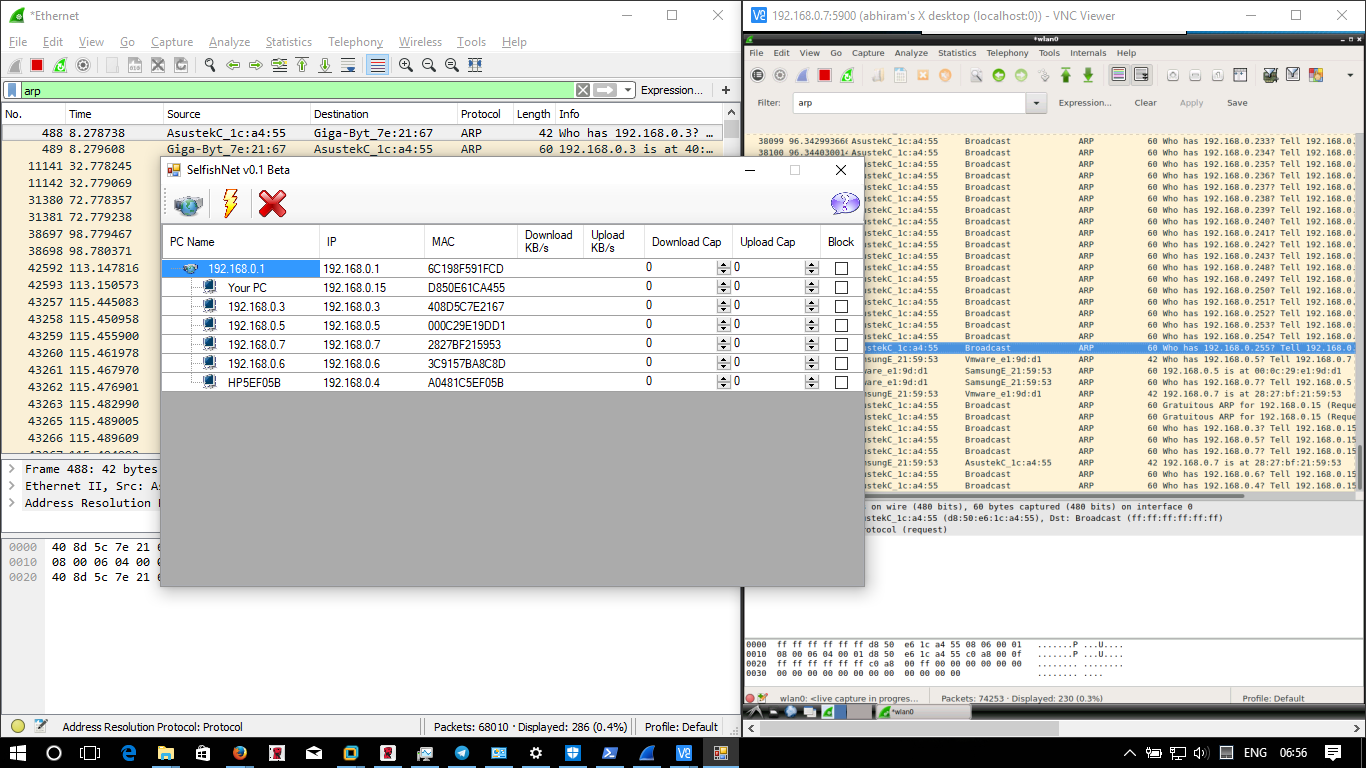Increase Download Cap for 192.168.0.1 row

click(724, 265)
